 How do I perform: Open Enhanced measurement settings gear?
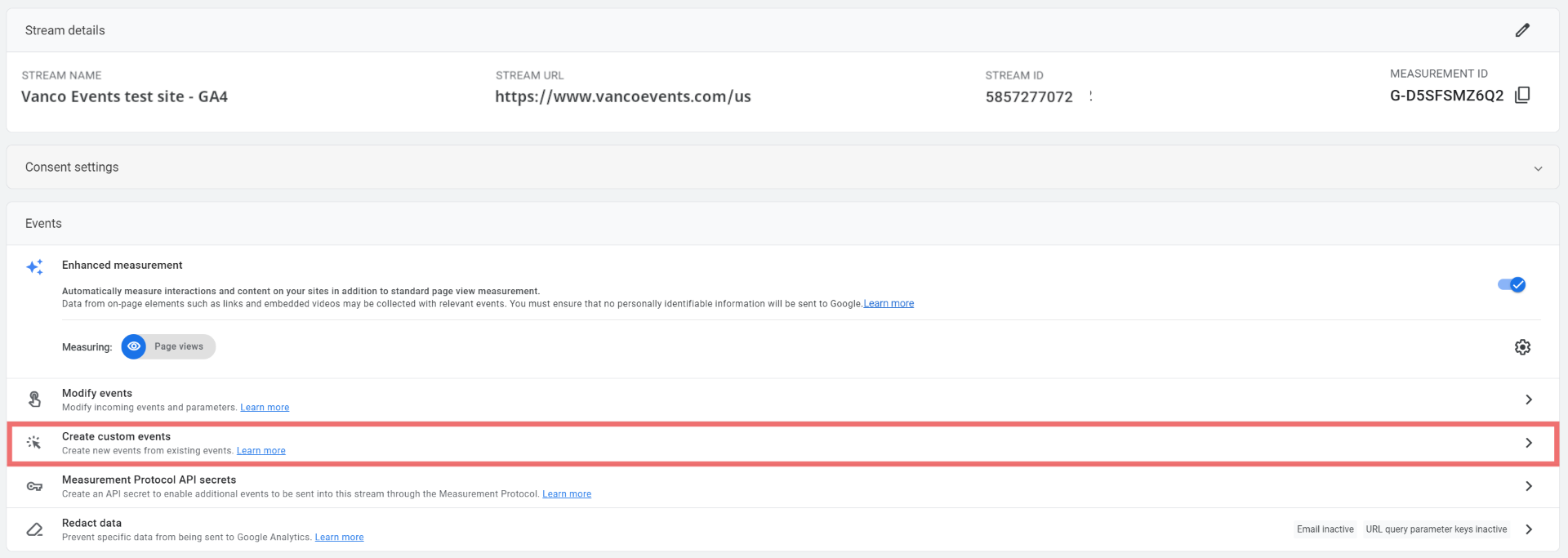1522,347
